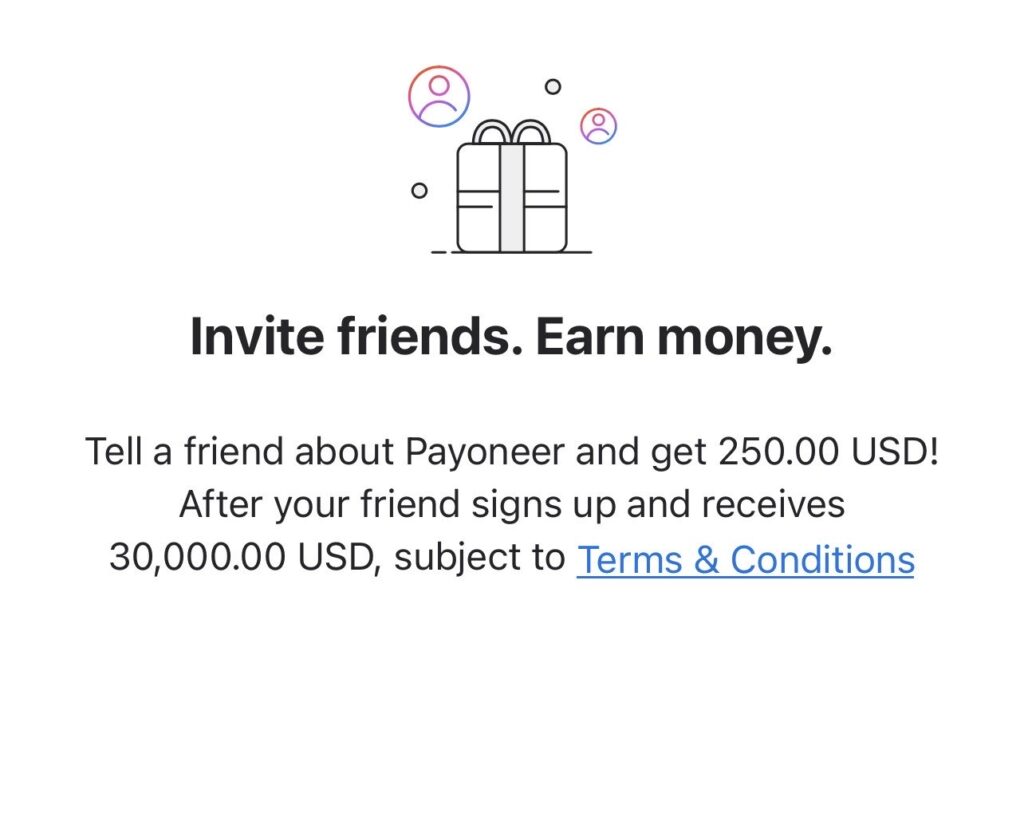
Task: Click the smaller profile avatar icon
Action: [x=598, y=126]
